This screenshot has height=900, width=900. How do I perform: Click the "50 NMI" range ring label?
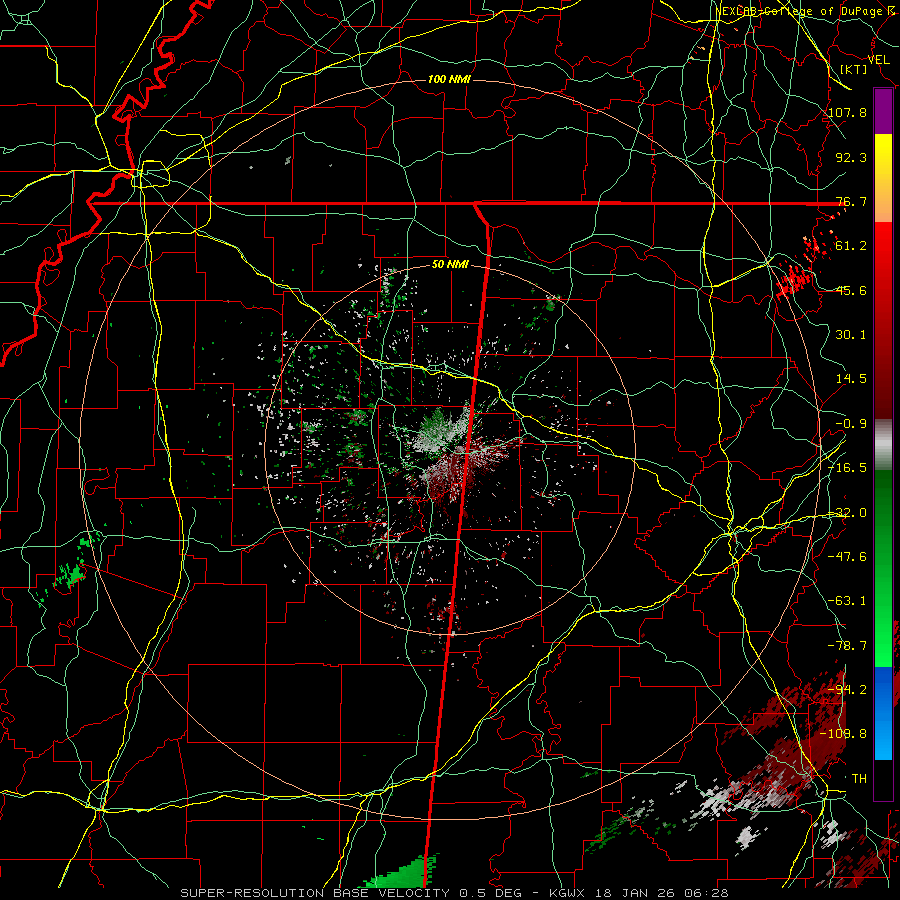pos(450,265)
